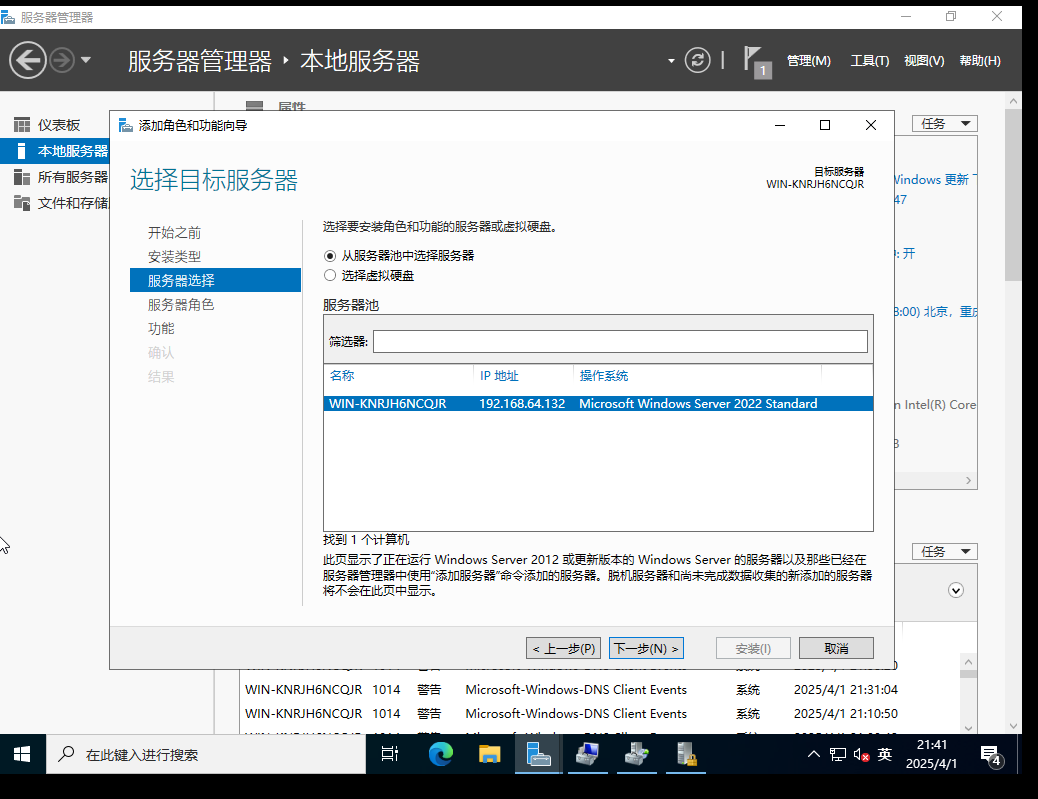The image size is (1038, 799).
Task: Click the Server Manager forward arrow
Action: (62, 60)
